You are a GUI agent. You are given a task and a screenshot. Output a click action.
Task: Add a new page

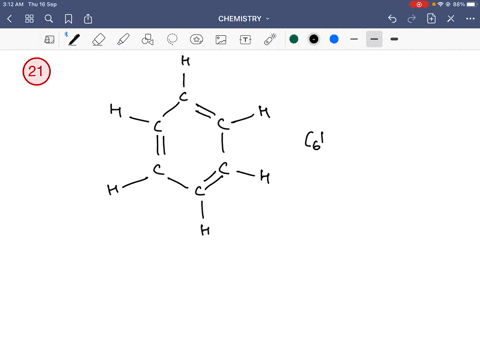pos(431,19)
